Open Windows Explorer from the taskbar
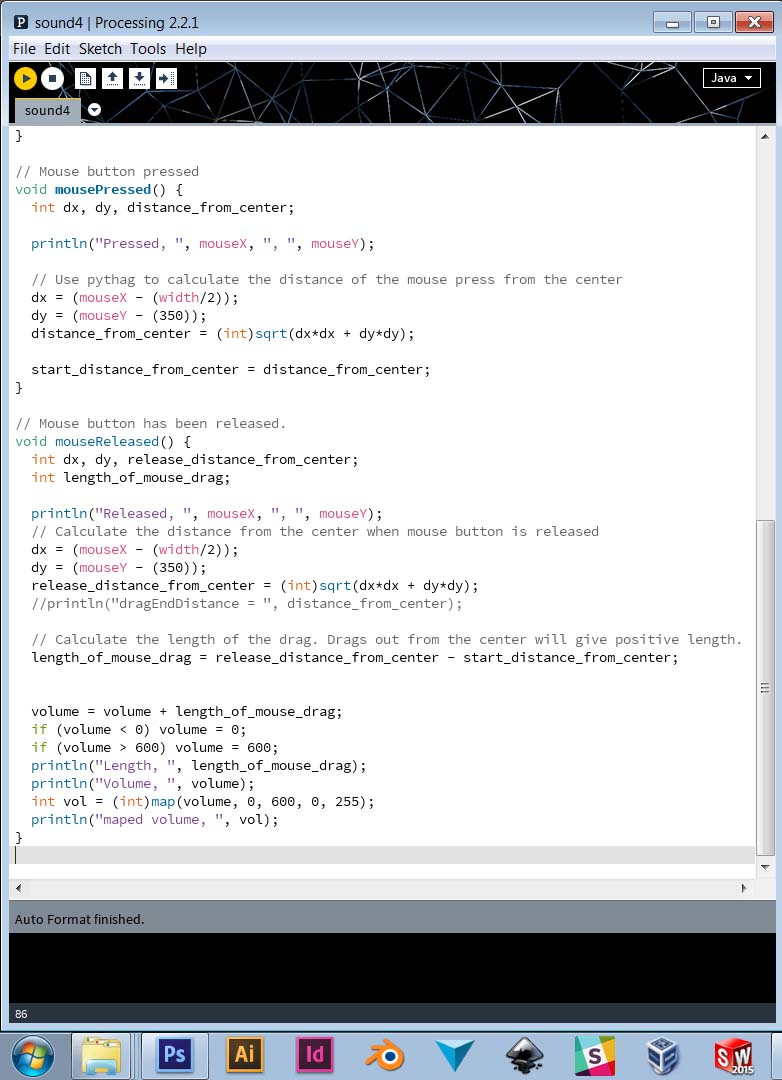 pos(101,1056)
